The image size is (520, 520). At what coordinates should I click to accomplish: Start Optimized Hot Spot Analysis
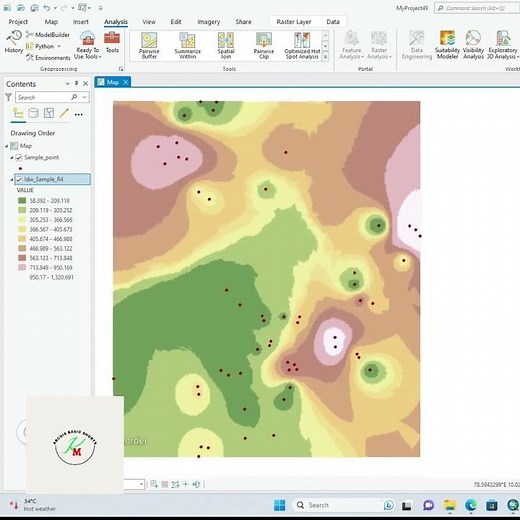click(x=302, y=46)
